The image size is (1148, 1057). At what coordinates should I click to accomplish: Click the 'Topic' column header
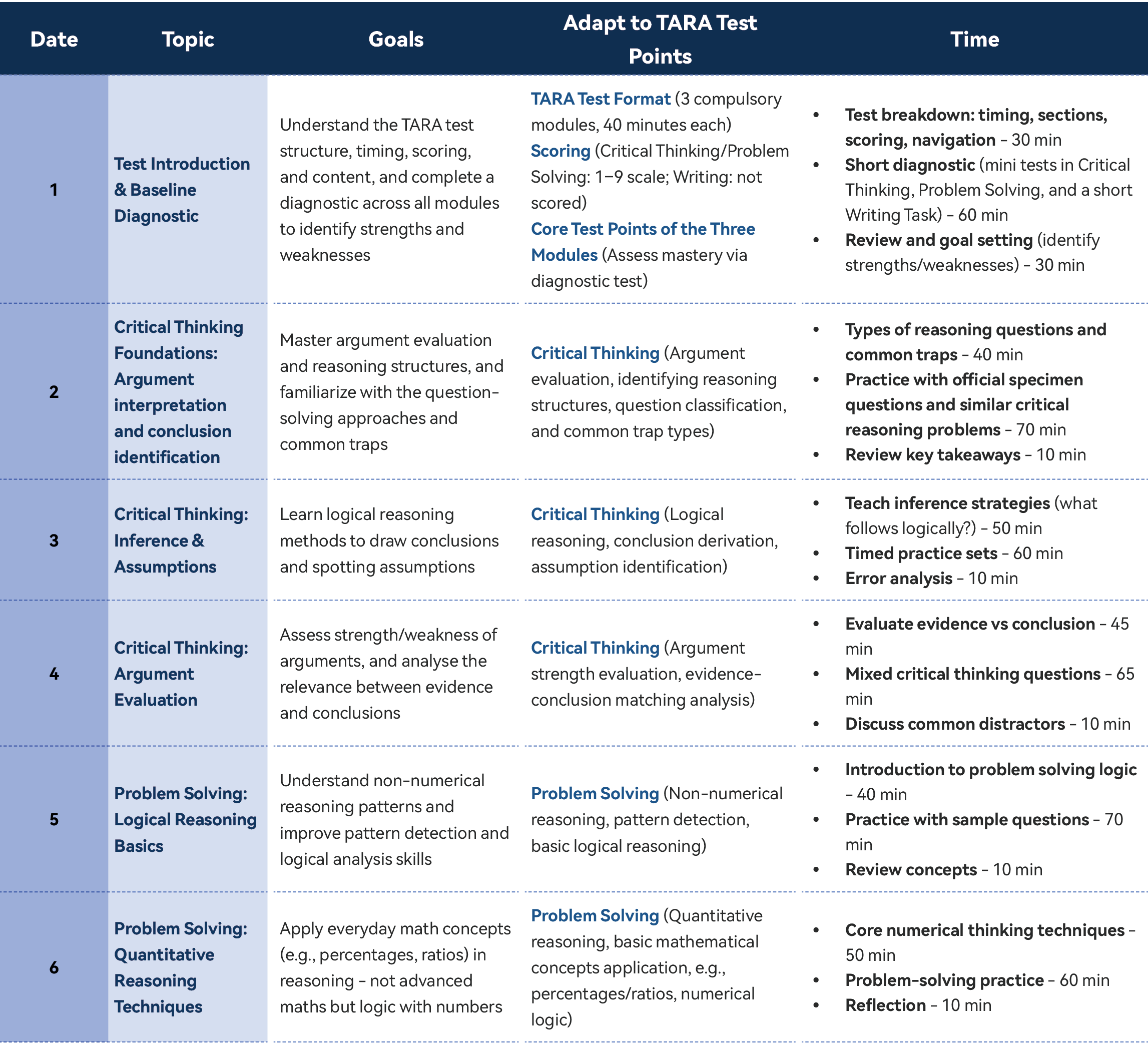[188, 40]
